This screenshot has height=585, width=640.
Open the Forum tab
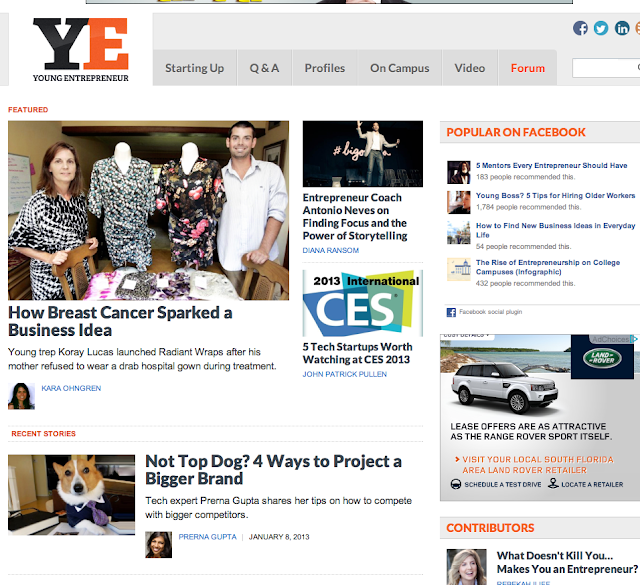pos(528,68)
